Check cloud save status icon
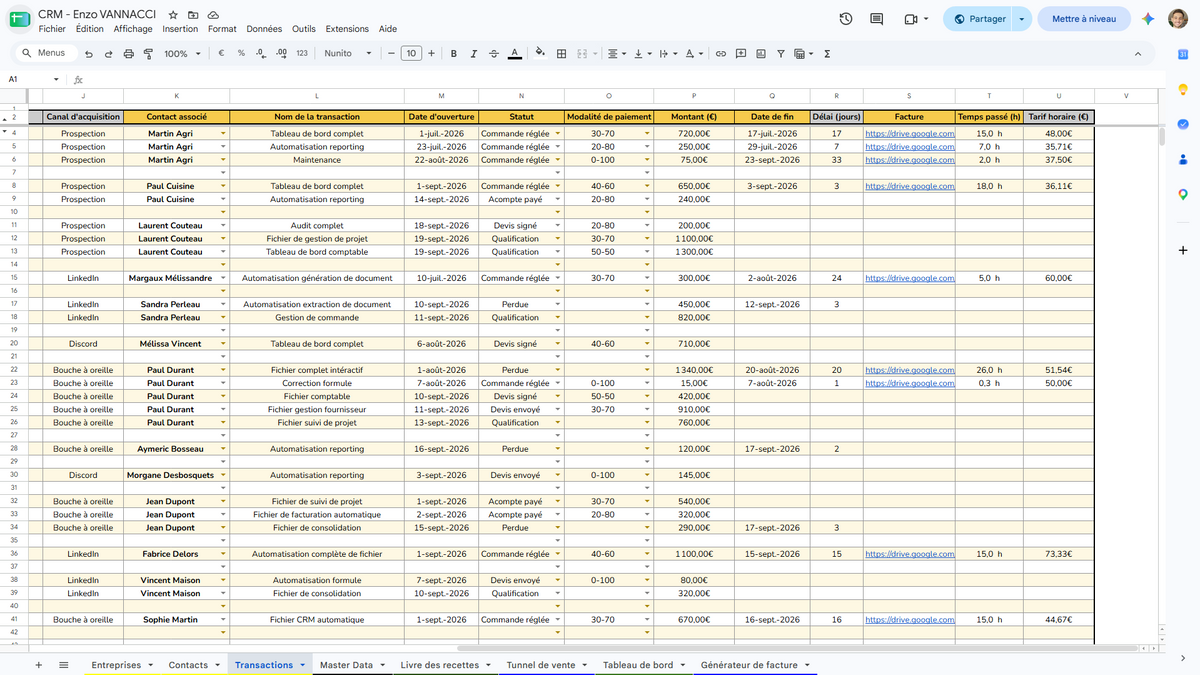This screenshot has width=1200, height=675. pyautogui.click(x=213, y=15)
